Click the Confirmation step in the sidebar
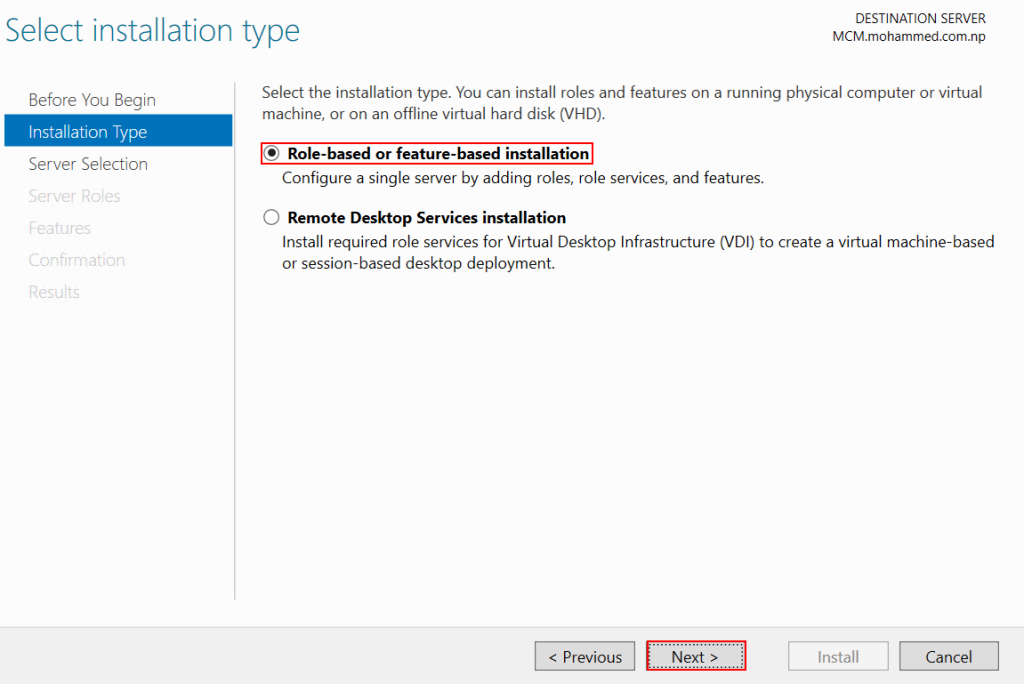 [76, 260]
